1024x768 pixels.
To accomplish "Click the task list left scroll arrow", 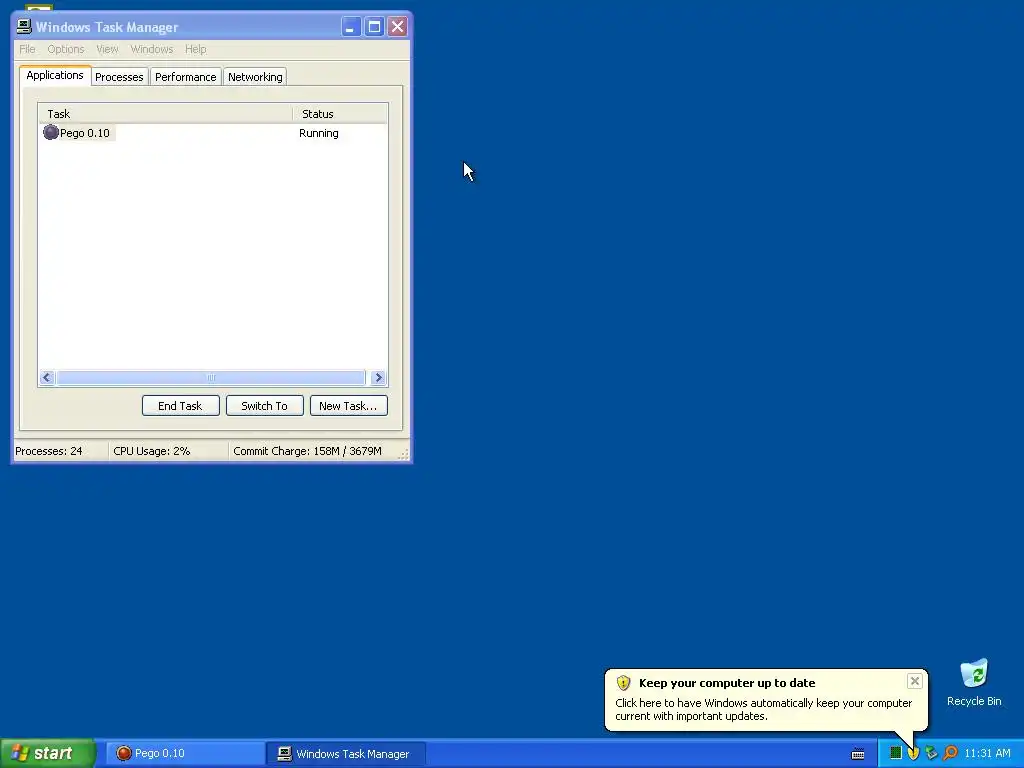I will [46, 377].
